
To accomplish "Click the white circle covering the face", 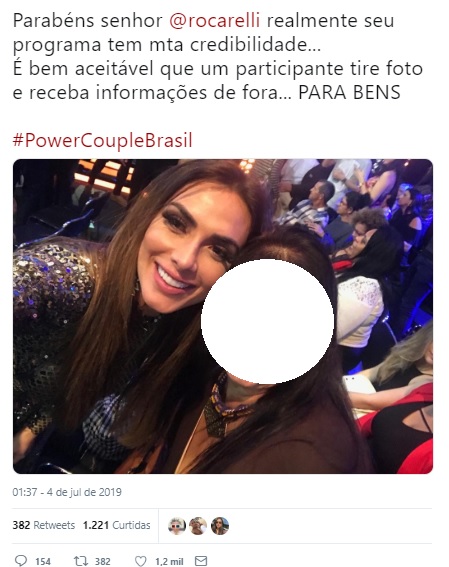I will click(x=268, y=321).
